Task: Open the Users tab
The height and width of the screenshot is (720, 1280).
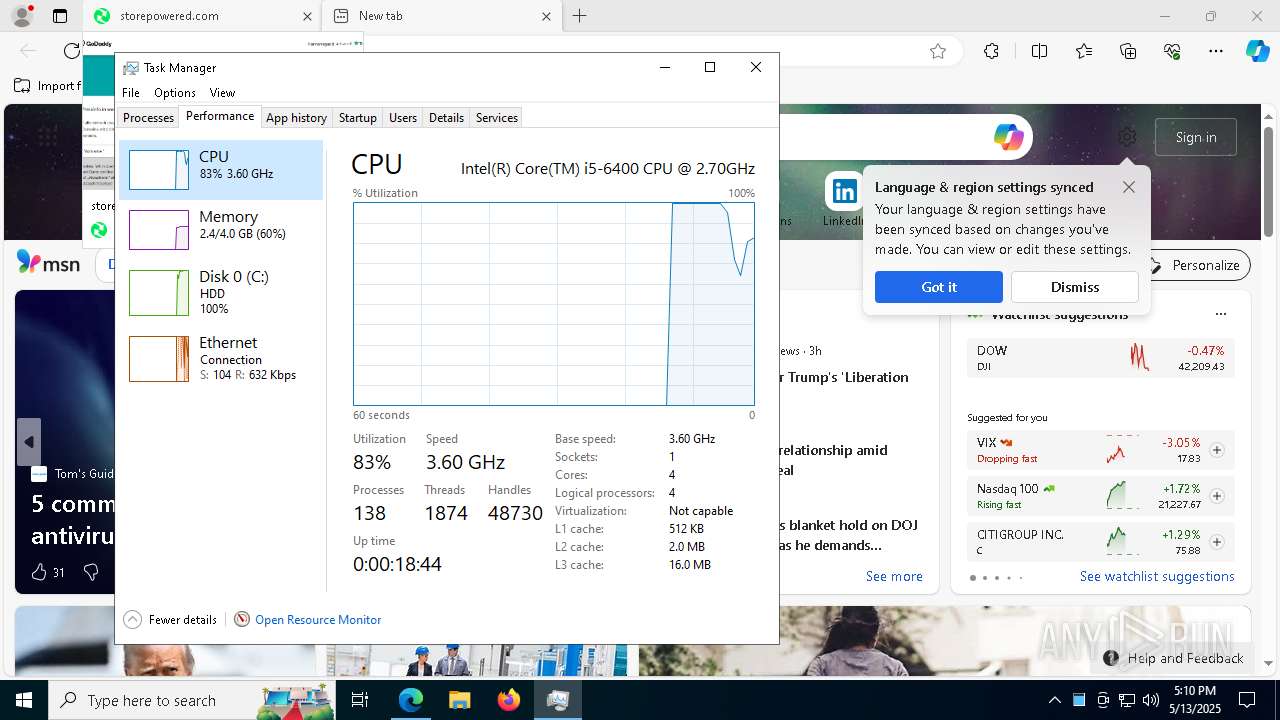Action: [x=403, y=118]
